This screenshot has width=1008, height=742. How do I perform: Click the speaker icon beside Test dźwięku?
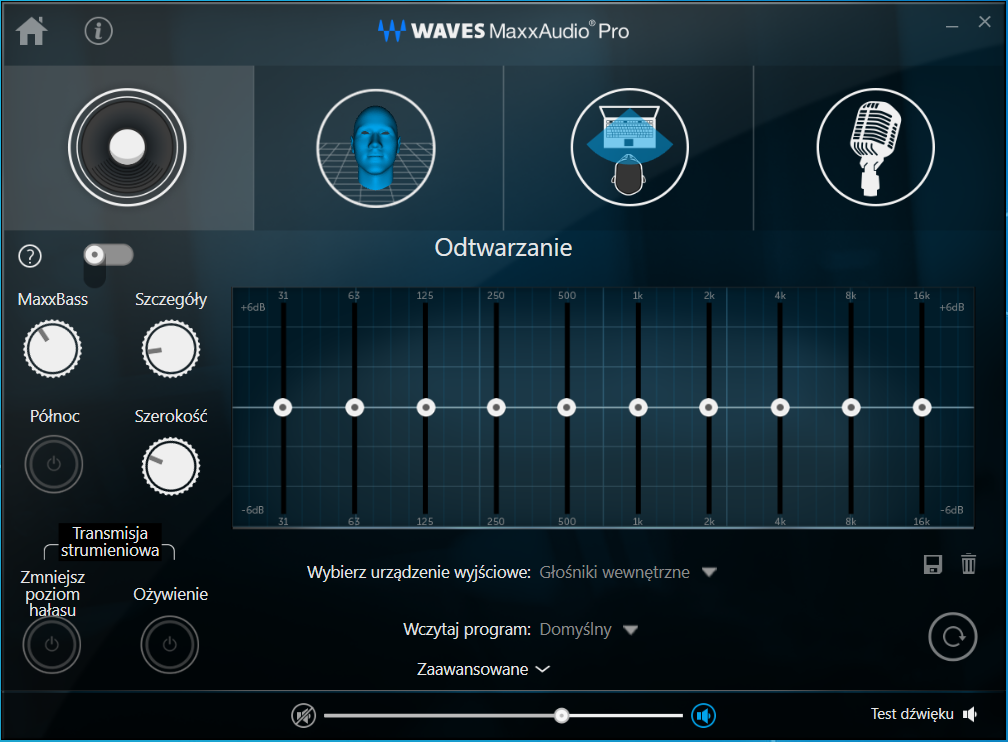click(970, 714)
